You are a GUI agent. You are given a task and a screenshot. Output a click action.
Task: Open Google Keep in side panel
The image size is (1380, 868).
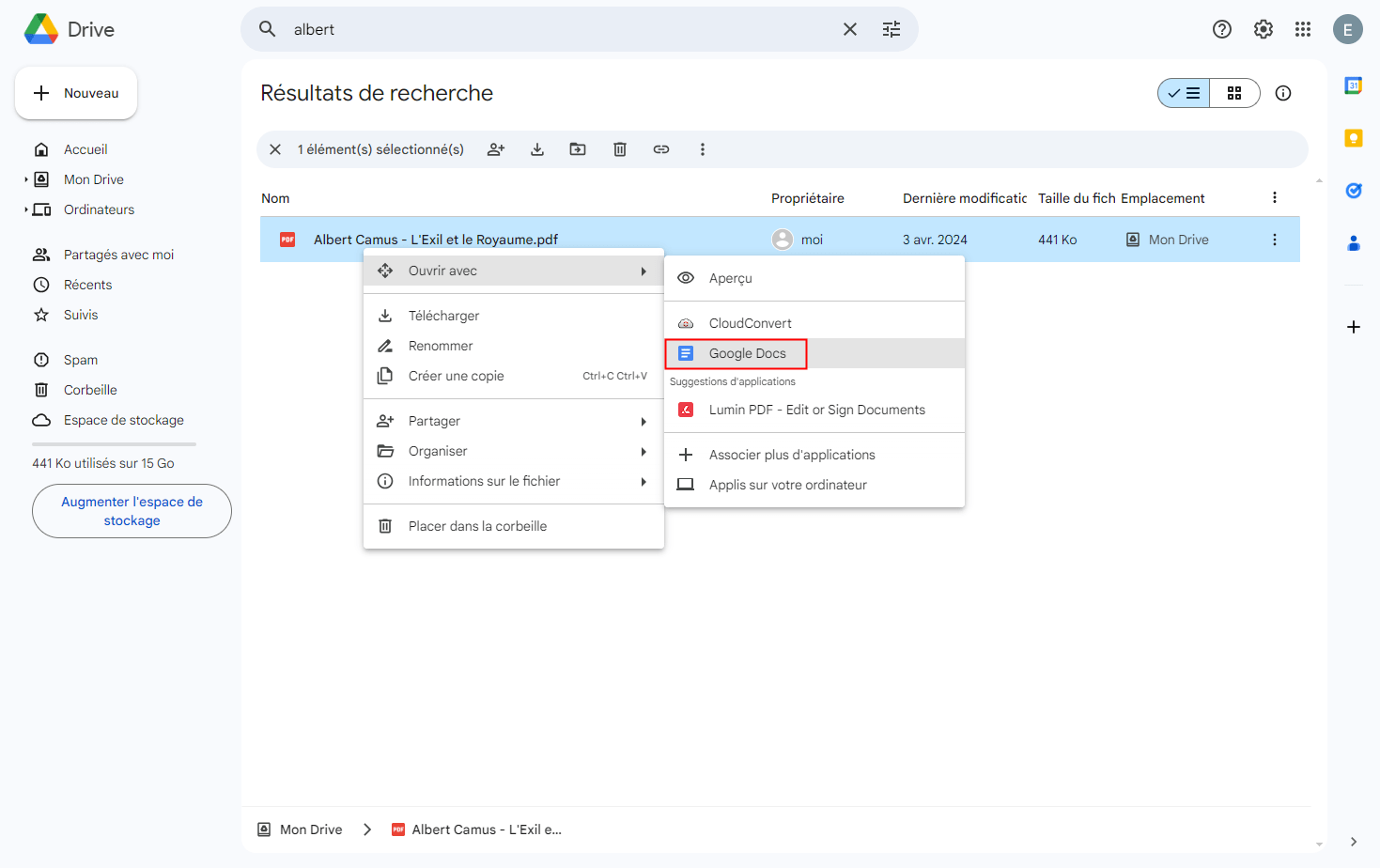tap(1353, 138)
